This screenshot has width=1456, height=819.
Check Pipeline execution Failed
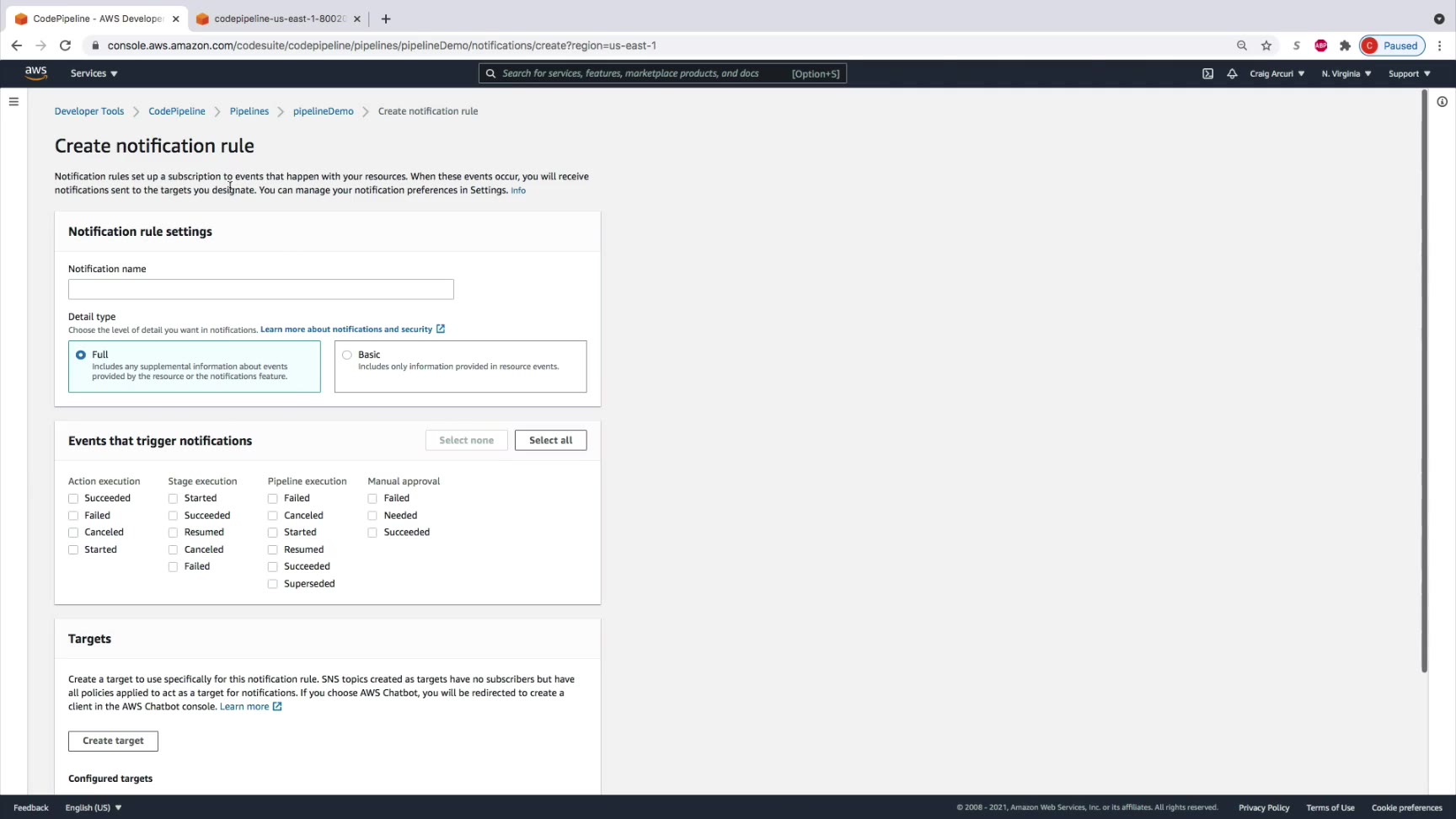click(273, 498)
